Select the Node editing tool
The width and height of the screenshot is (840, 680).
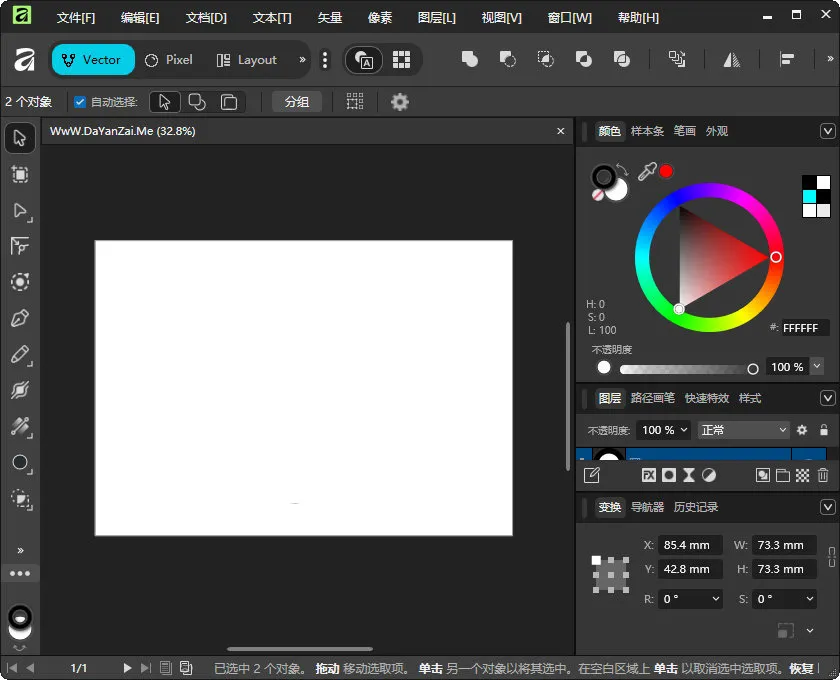click(x=20, y=211)
